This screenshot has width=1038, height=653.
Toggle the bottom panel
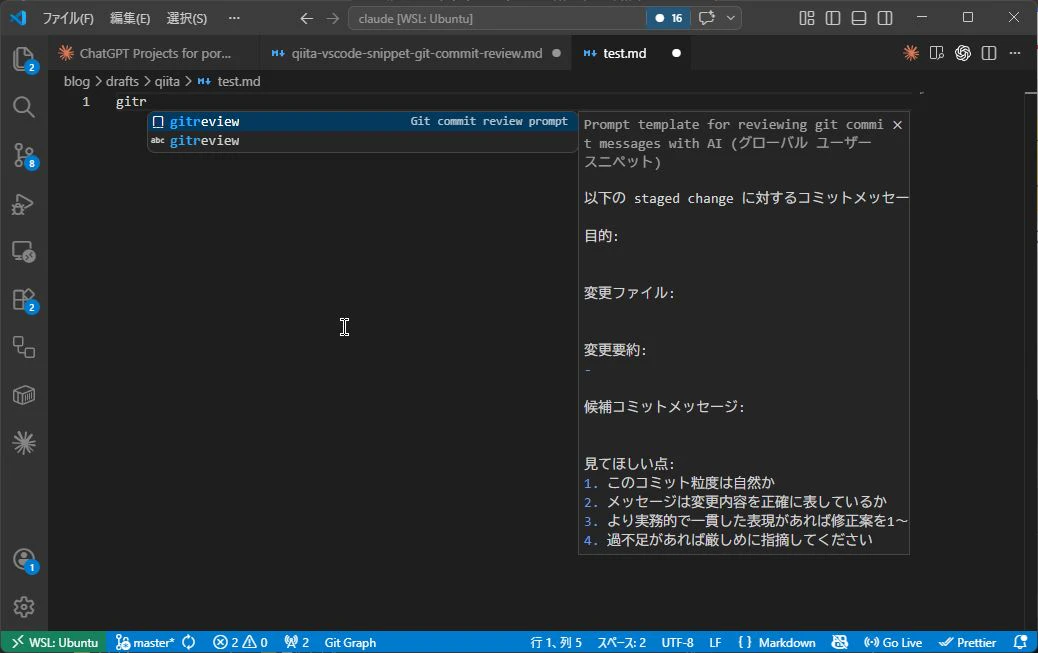click(859, 19)
